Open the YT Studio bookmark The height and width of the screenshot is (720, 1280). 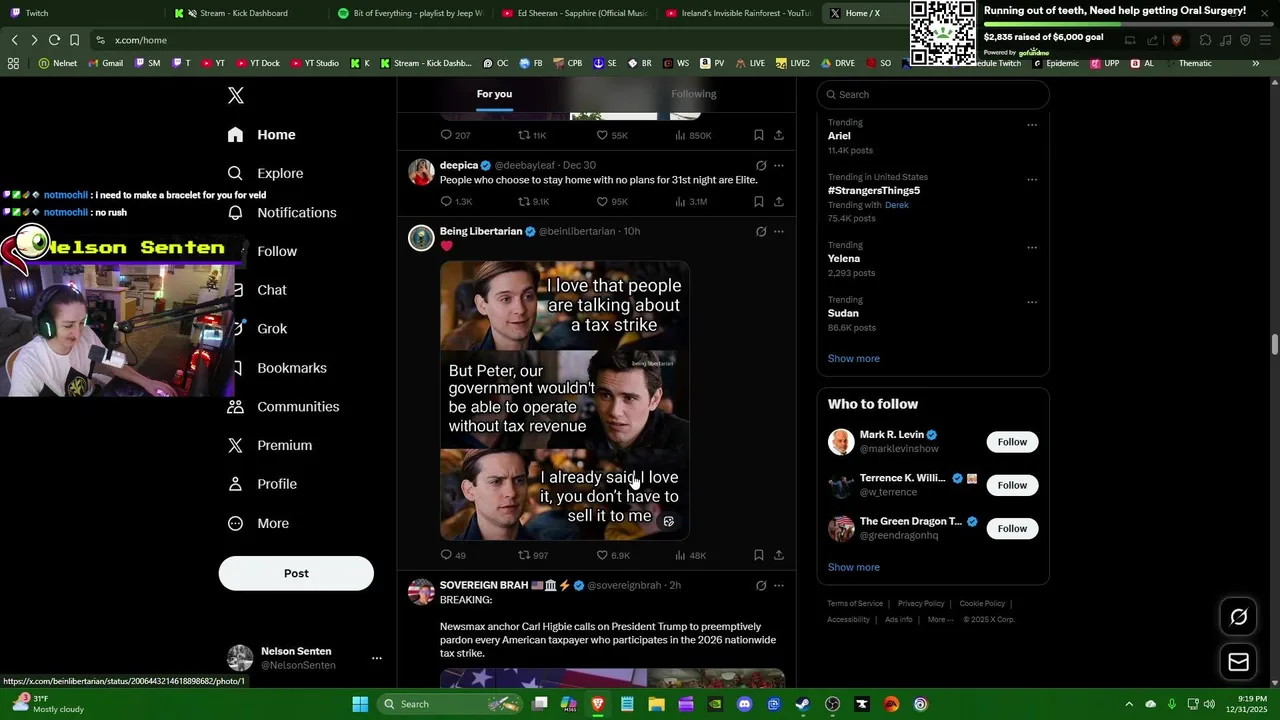(315, 63)
